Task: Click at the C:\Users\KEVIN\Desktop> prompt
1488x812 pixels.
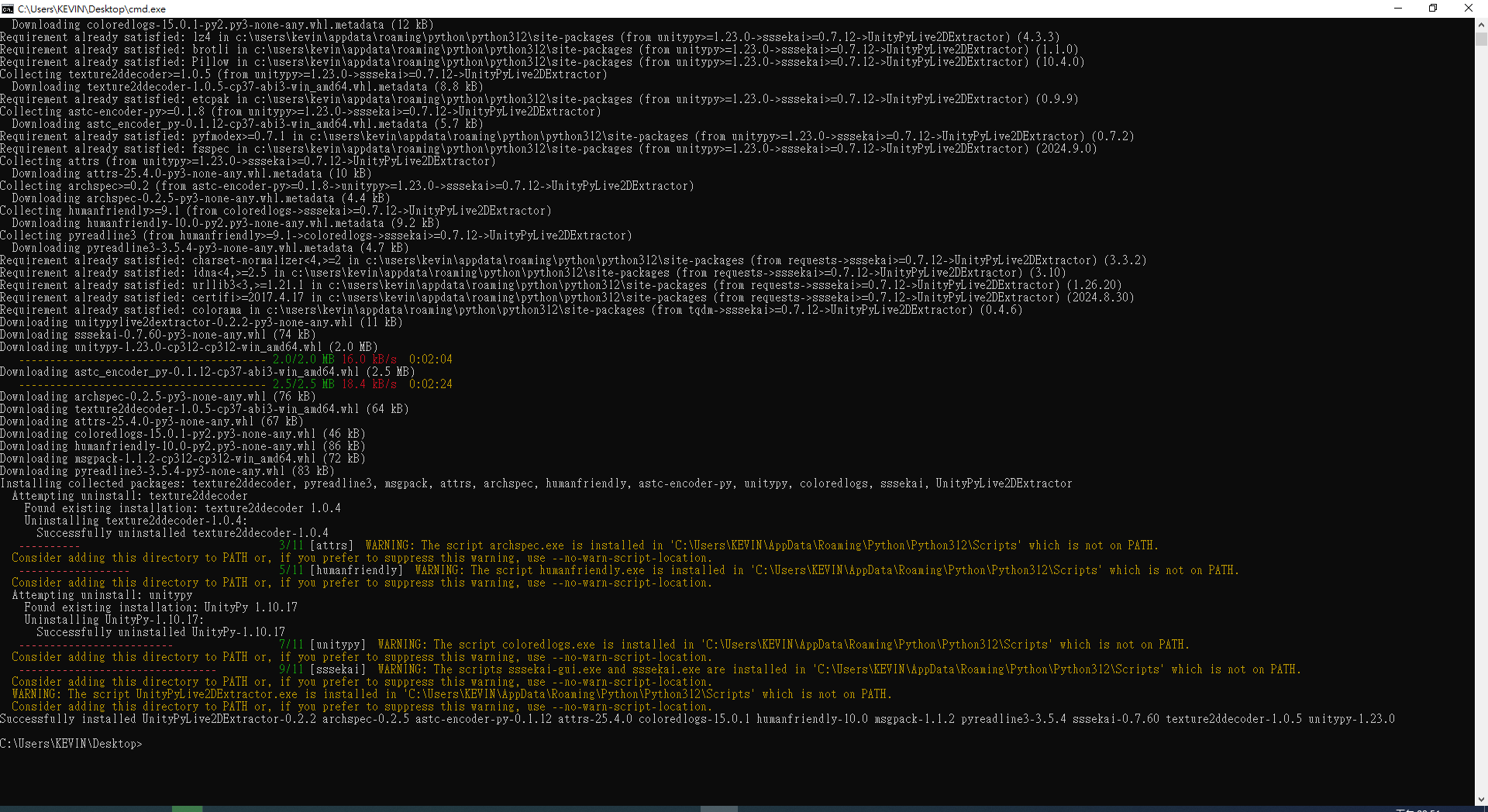Action: 71,744
